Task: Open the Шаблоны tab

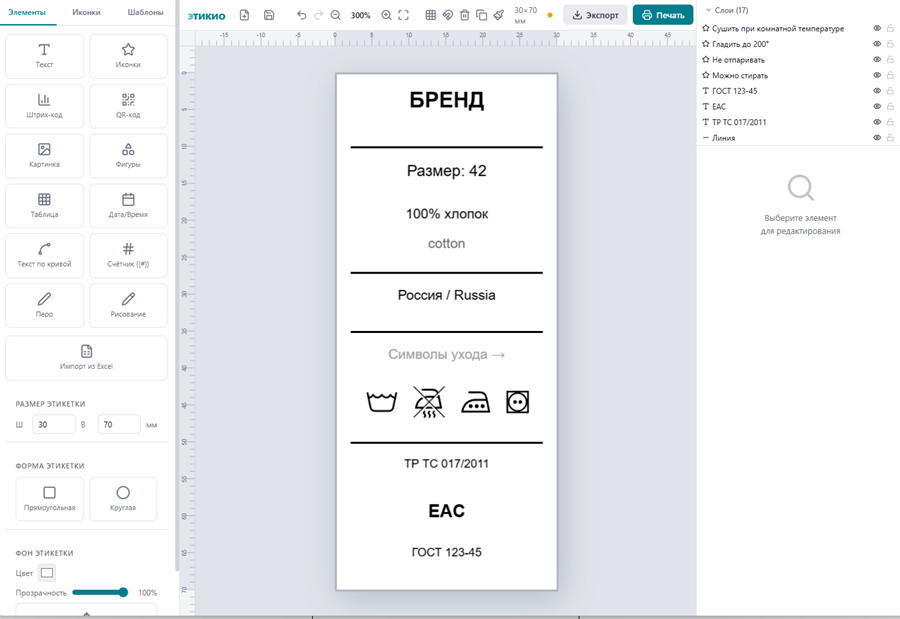Action: pyautogui.click(x=145, y=12)
